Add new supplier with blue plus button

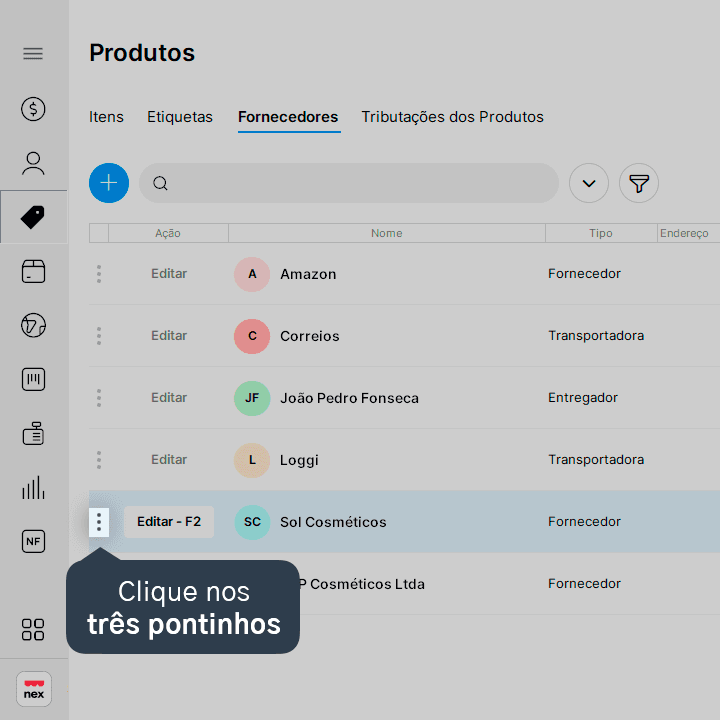[109, 183]
